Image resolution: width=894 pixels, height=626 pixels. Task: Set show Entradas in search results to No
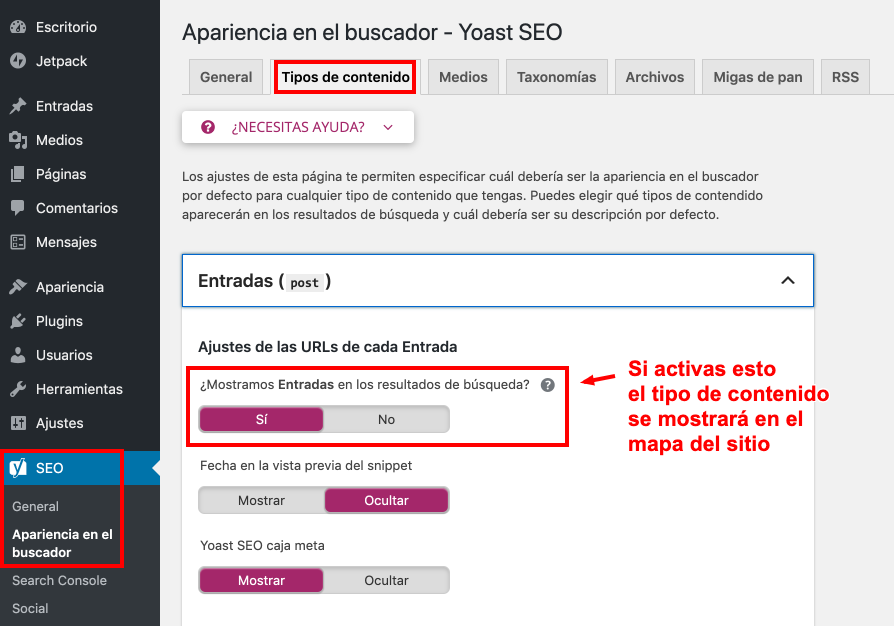point(386,420)
